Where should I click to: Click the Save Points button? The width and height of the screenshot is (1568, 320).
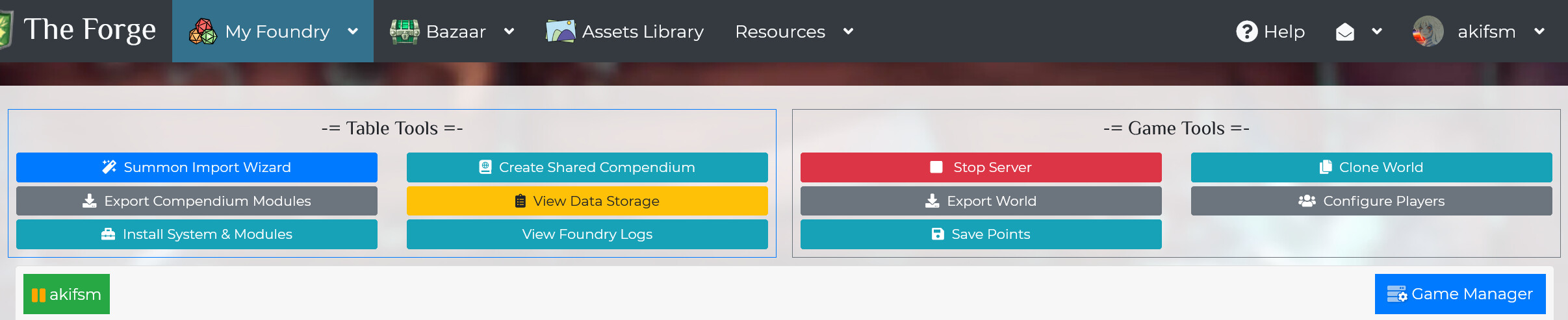(981, 234)
